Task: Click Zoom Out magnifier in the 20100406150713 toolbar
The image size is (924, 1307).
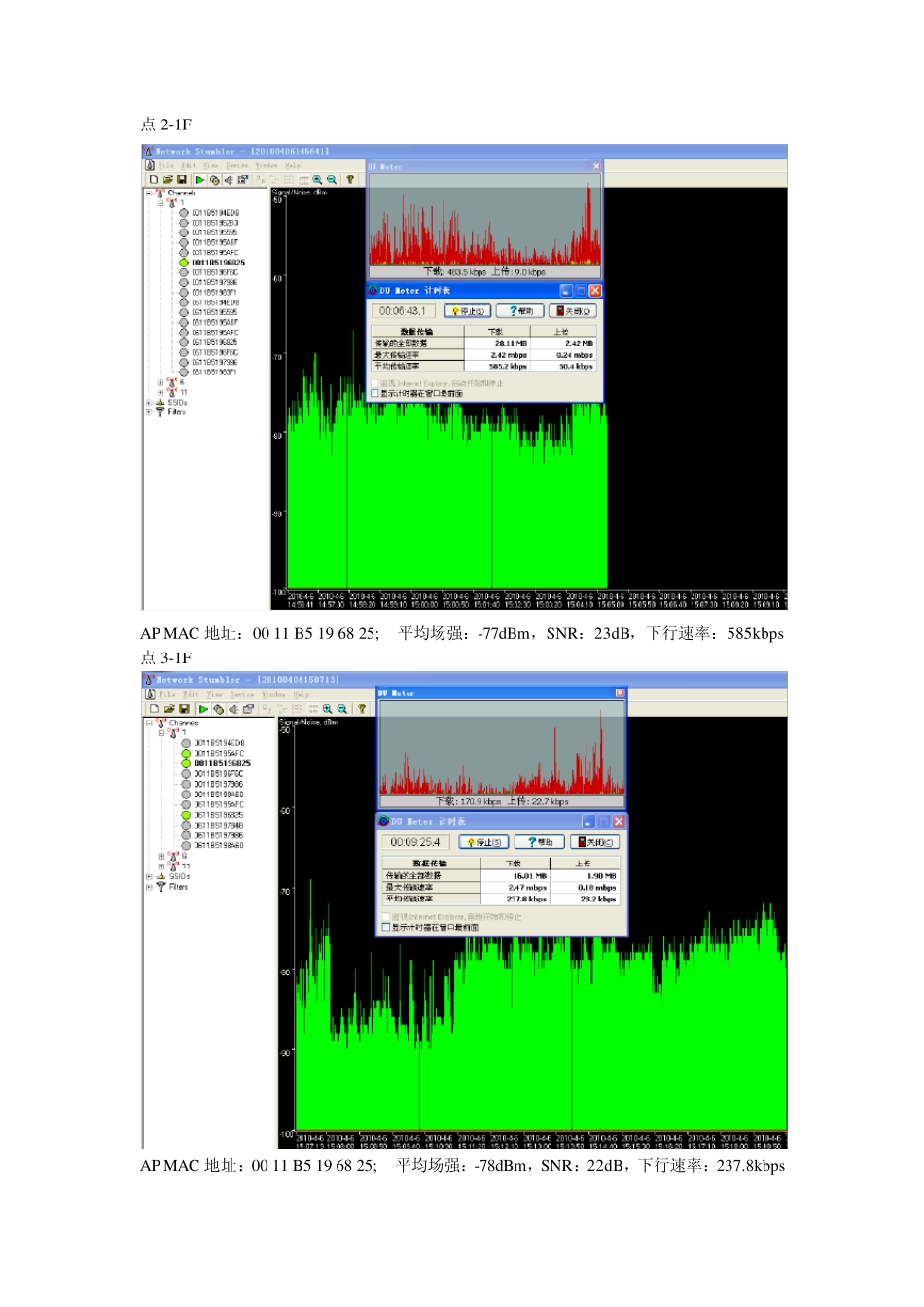Action: click(x=342, y=709)
